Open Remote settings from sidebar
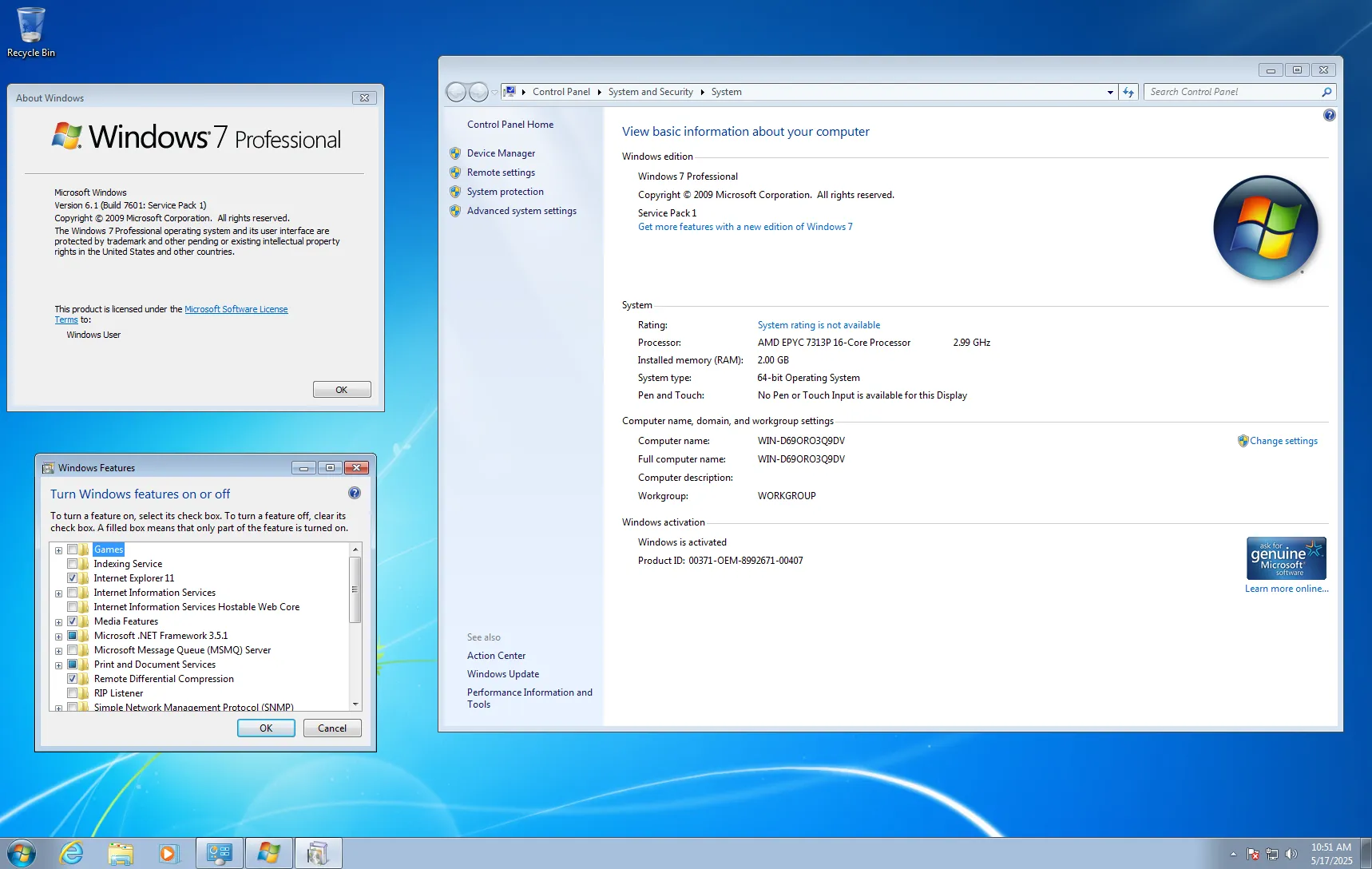This screenshot has height=869, width=1372. (x=501, y=173)
